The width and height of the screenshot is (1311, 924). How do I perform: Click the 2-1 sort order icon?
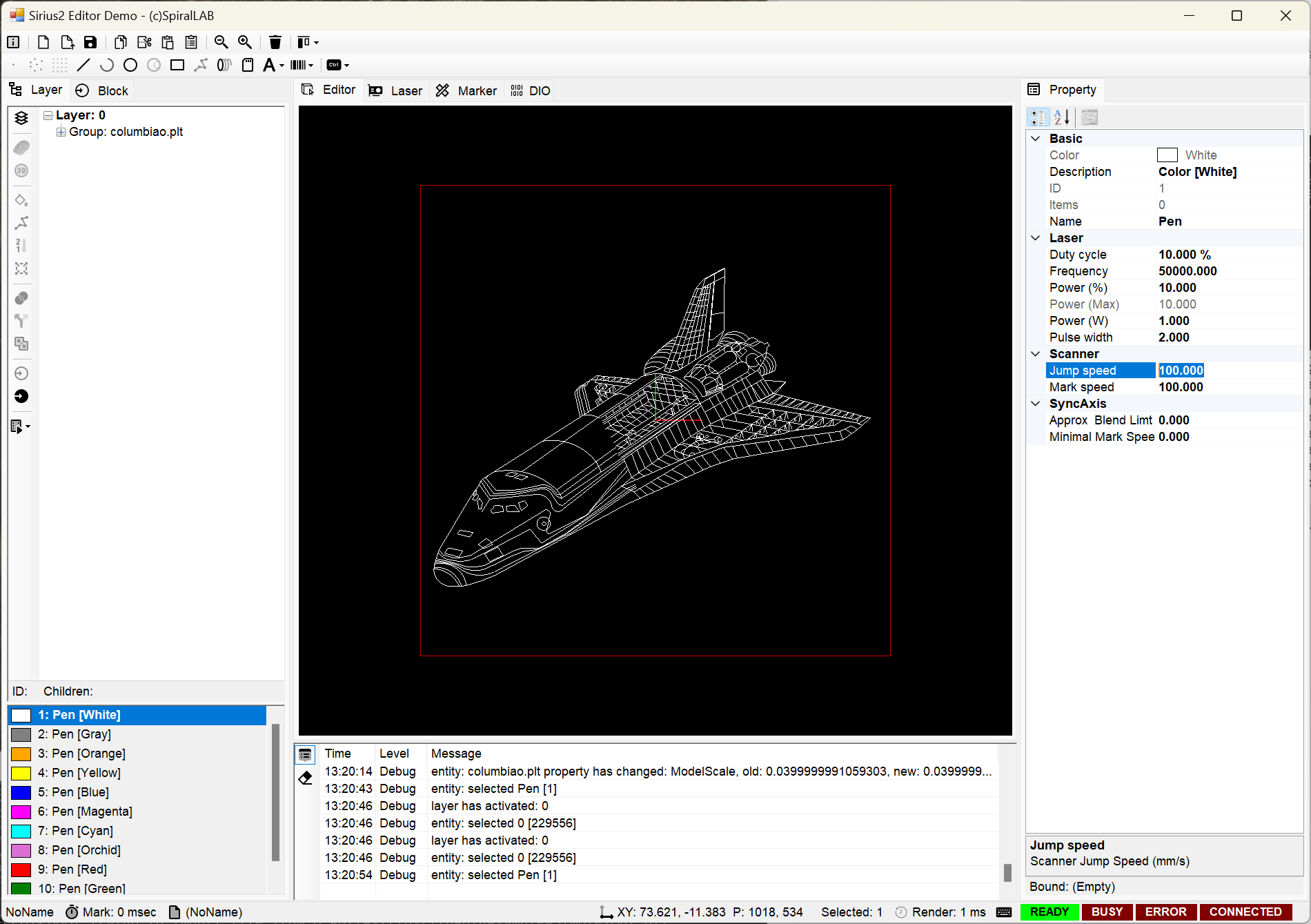[x=21, y=246]
